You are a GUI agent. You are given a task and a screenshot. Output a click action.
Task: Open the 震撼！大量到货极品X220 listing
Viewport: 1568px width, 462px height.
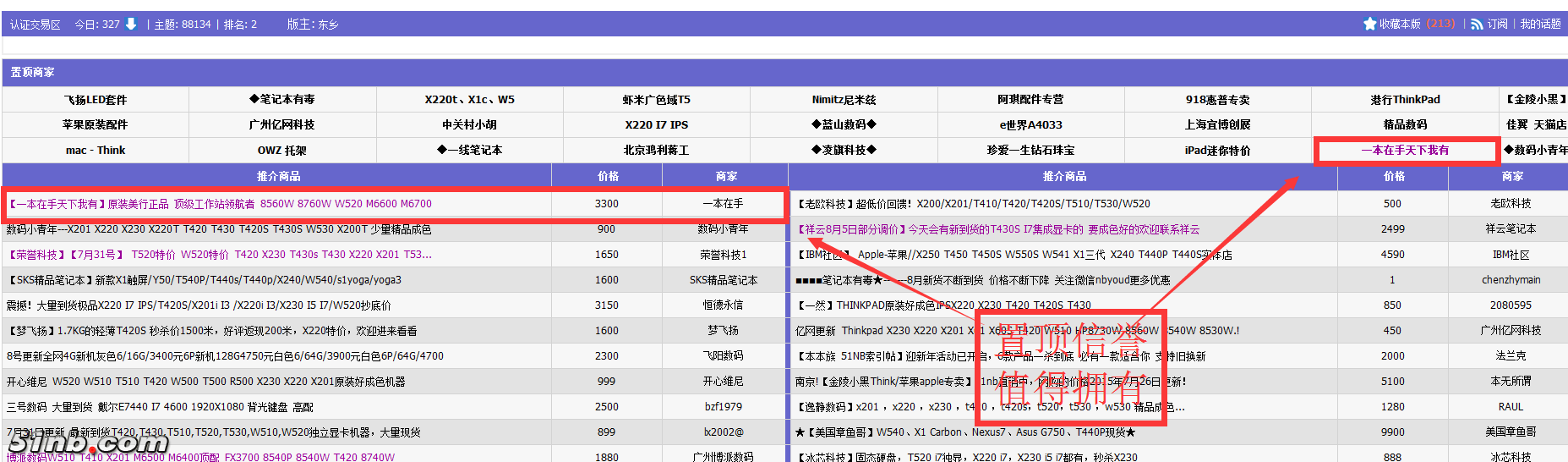pos(199,305)
